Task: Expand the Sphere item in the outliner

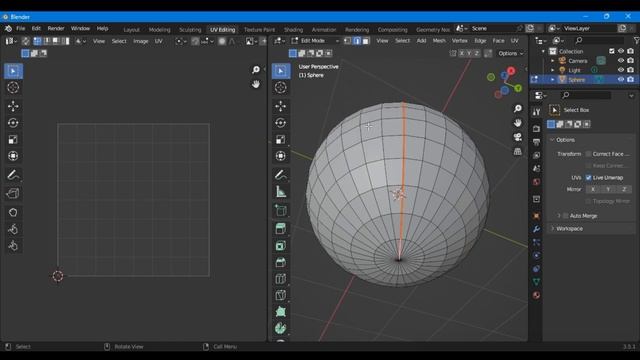Action: point(553,80)
